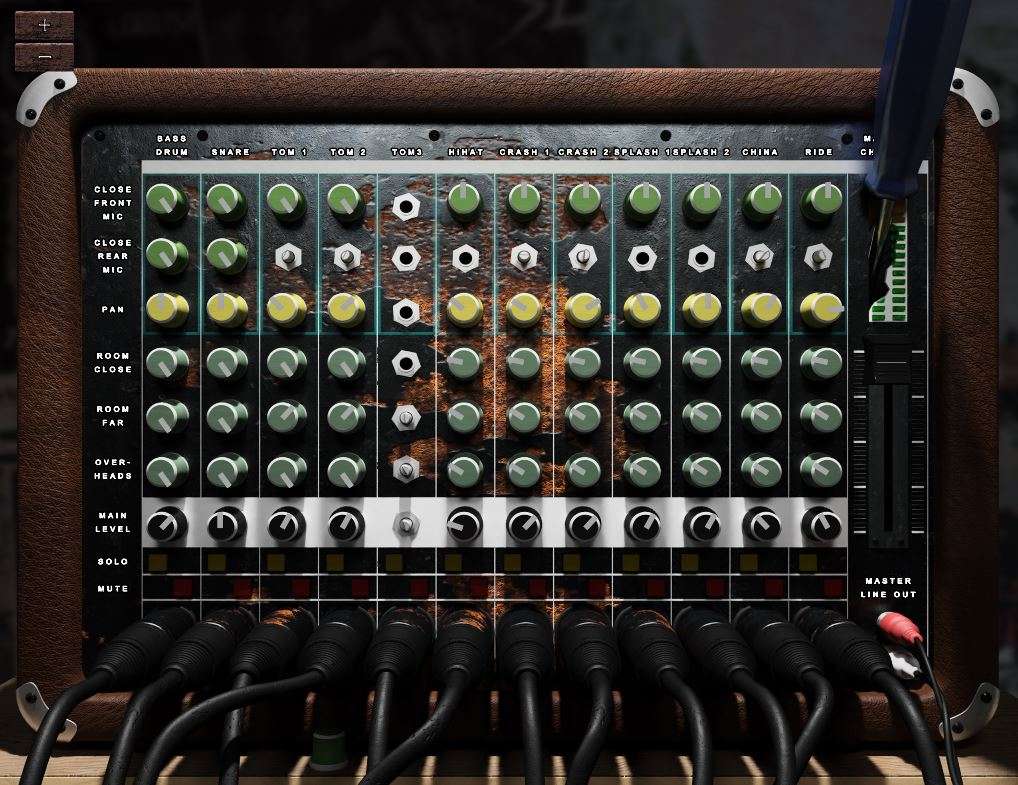Mute the China channel
The height and width of the screenshot is (785, 1018).
pyautogui.click(x=774, y=589)
